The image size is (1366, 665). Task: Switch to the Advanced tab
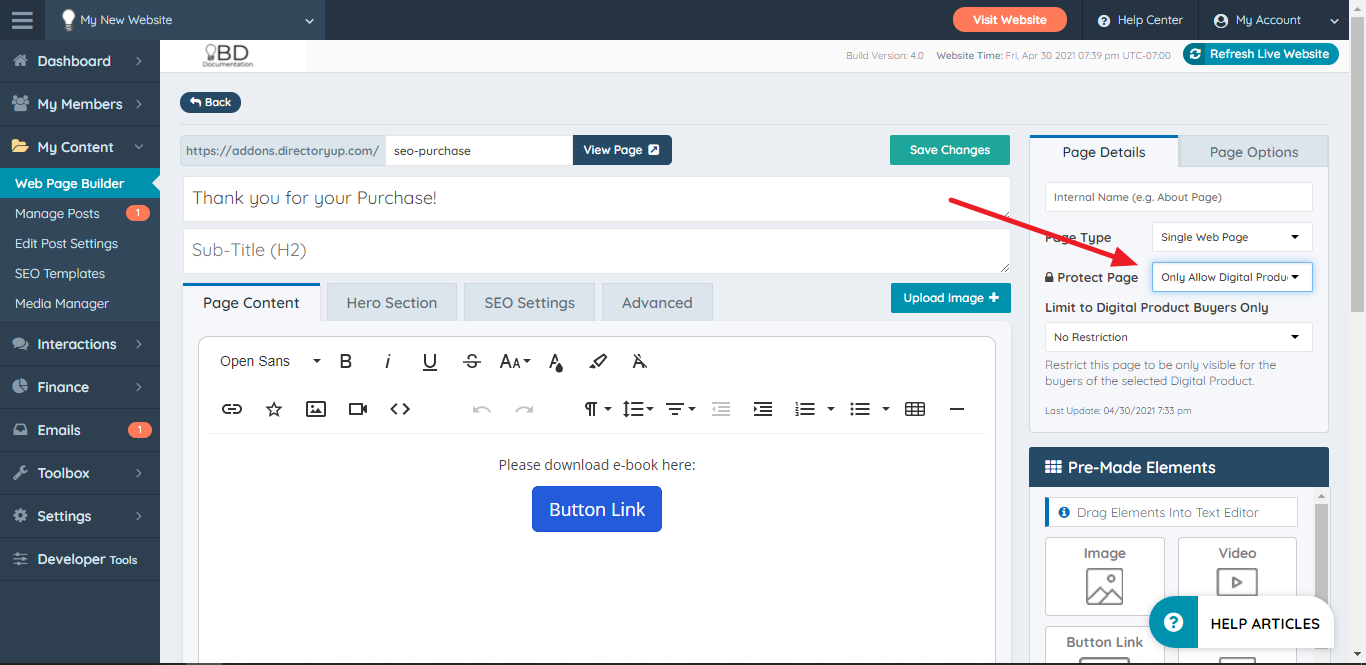[657, 302]
